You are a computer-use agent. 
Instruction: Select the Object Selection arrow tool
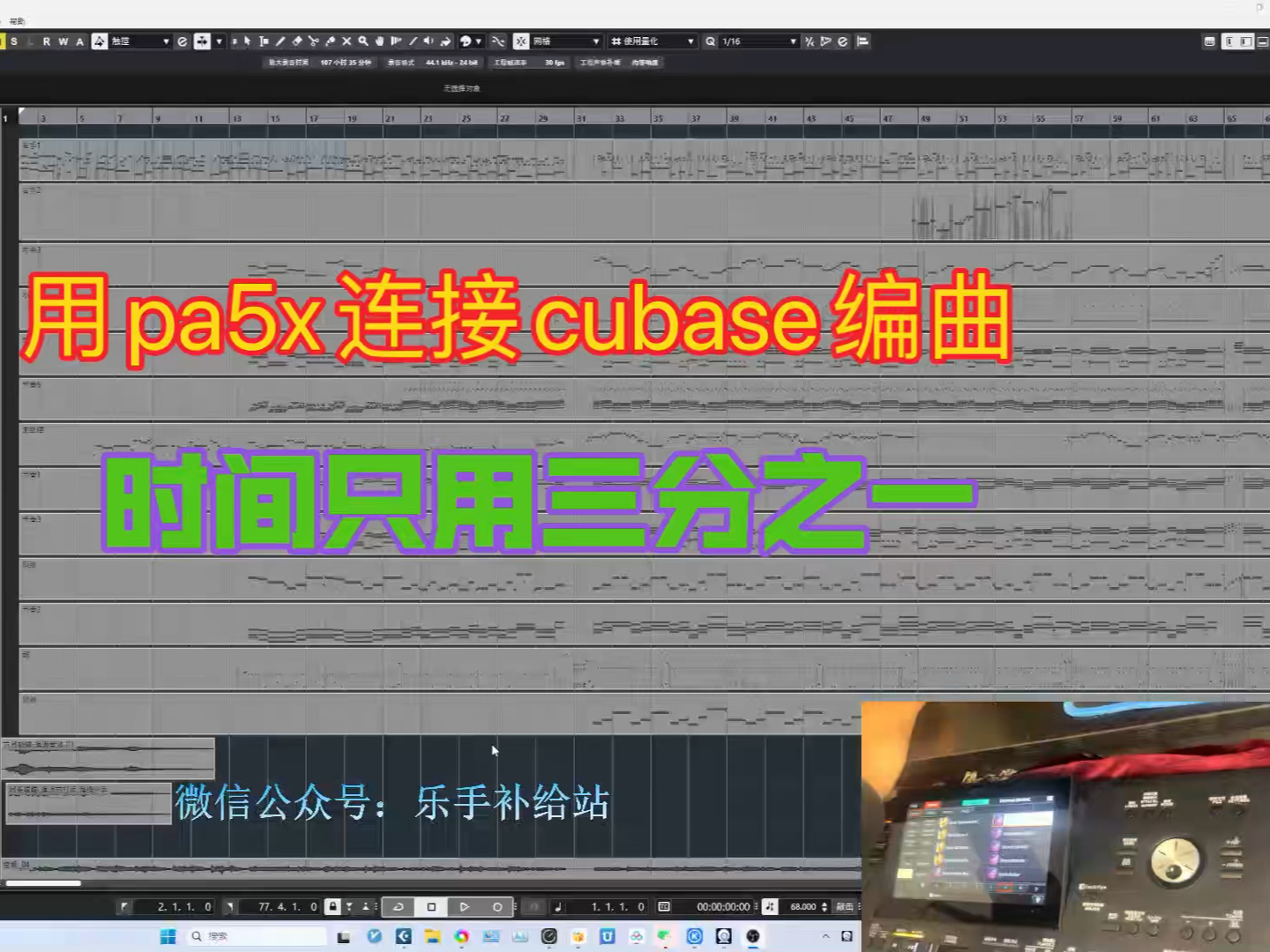point(248,41)
